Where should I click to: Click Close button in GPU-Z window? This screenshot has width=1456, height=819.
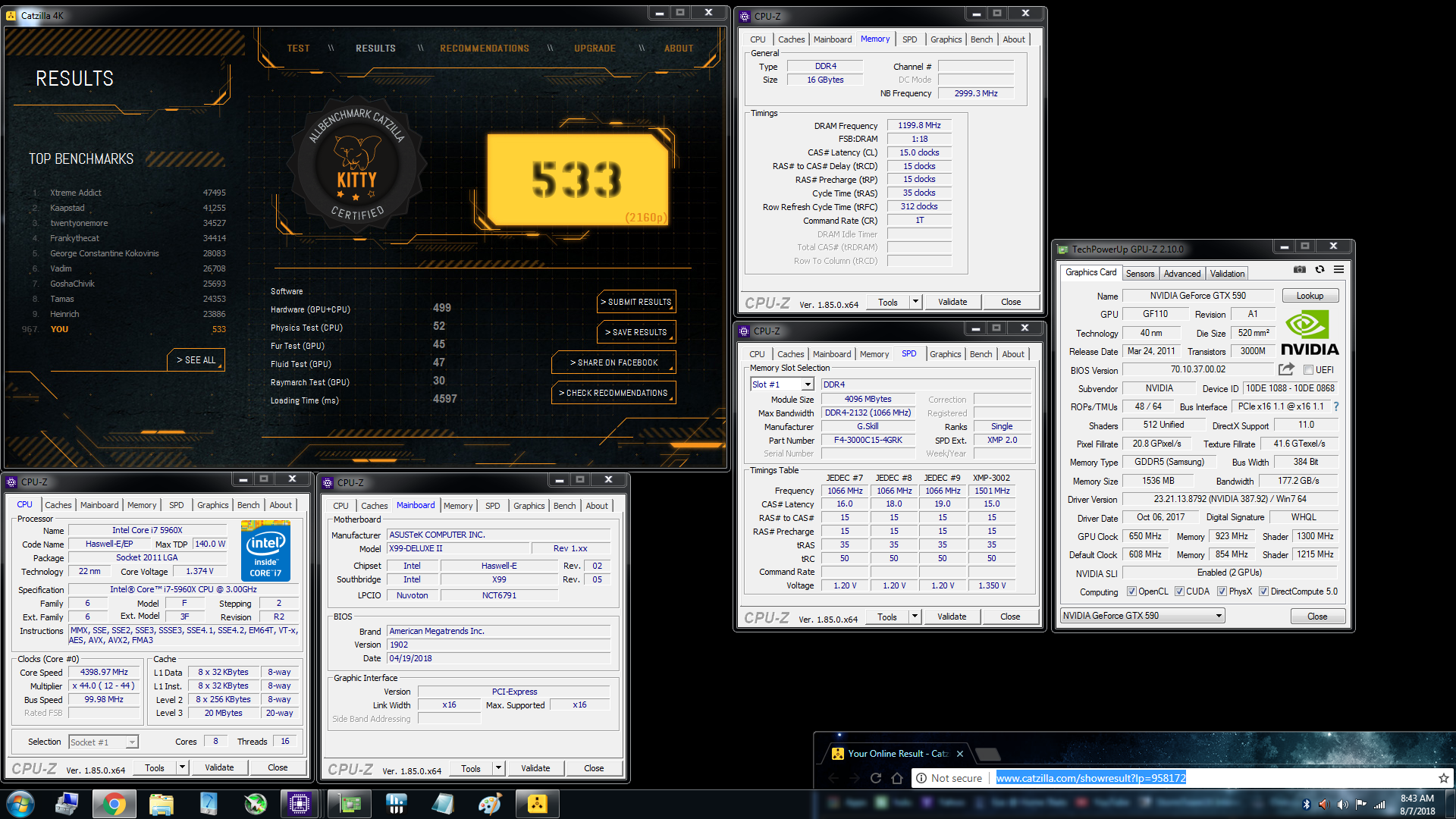(x=1317, y=617)
